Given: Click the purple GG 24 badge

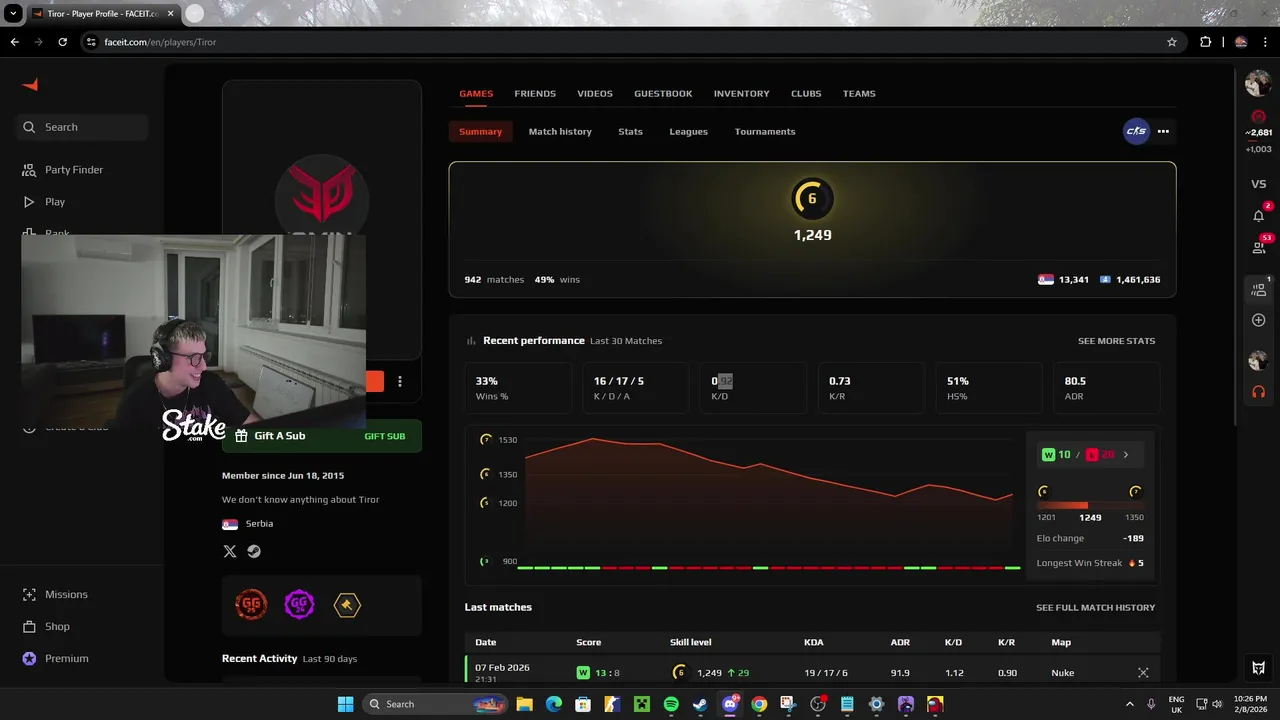Looking at the screenshot, I should [x=299, y=605].
